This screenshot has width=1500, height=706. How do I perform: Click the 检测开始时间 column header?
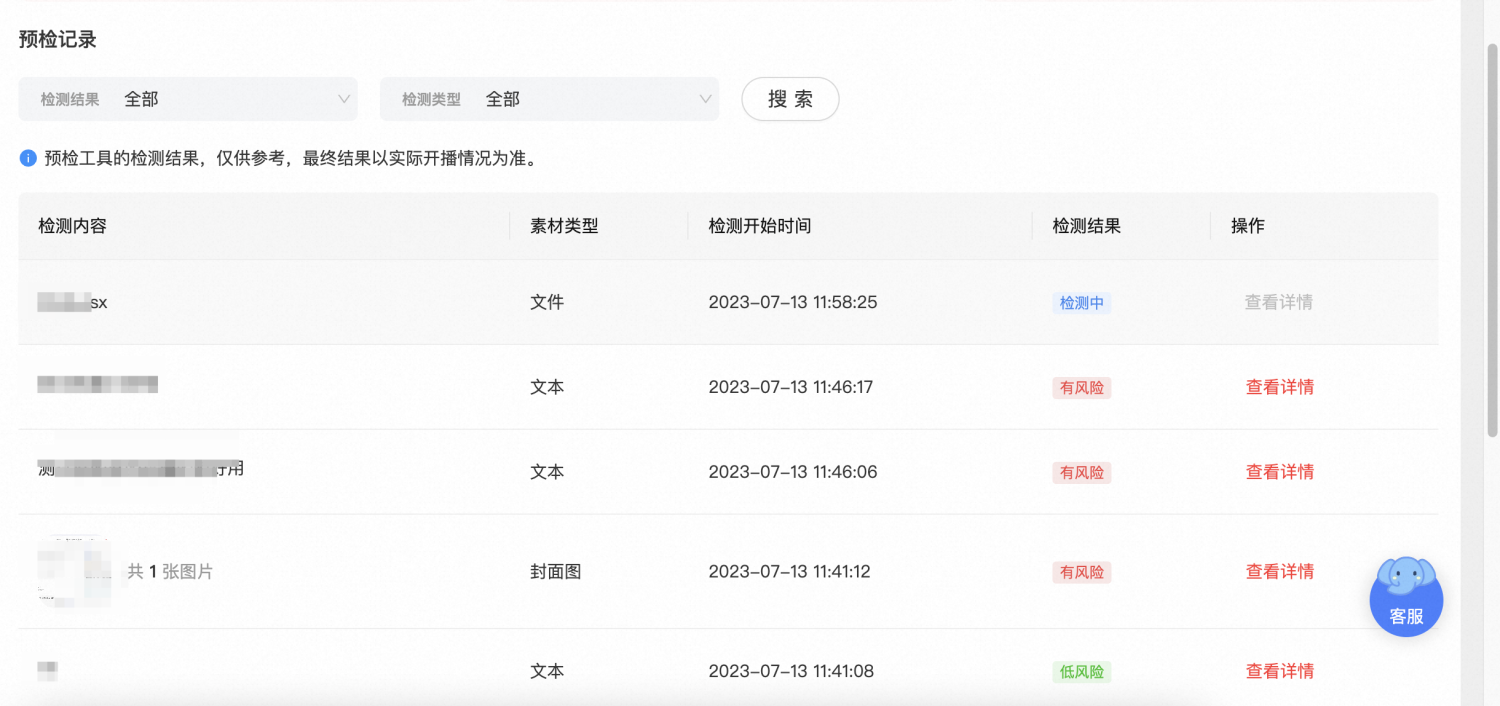click(760, 226)
